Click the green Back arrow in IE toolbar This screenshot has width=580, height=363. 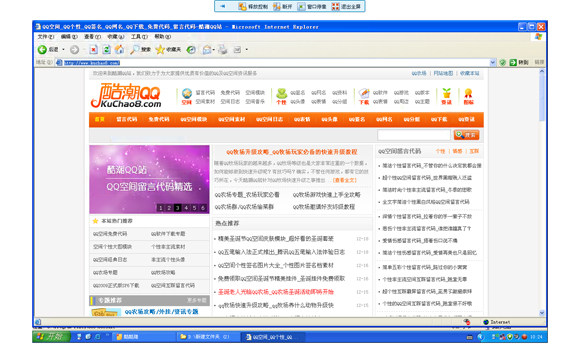(42, 49)
